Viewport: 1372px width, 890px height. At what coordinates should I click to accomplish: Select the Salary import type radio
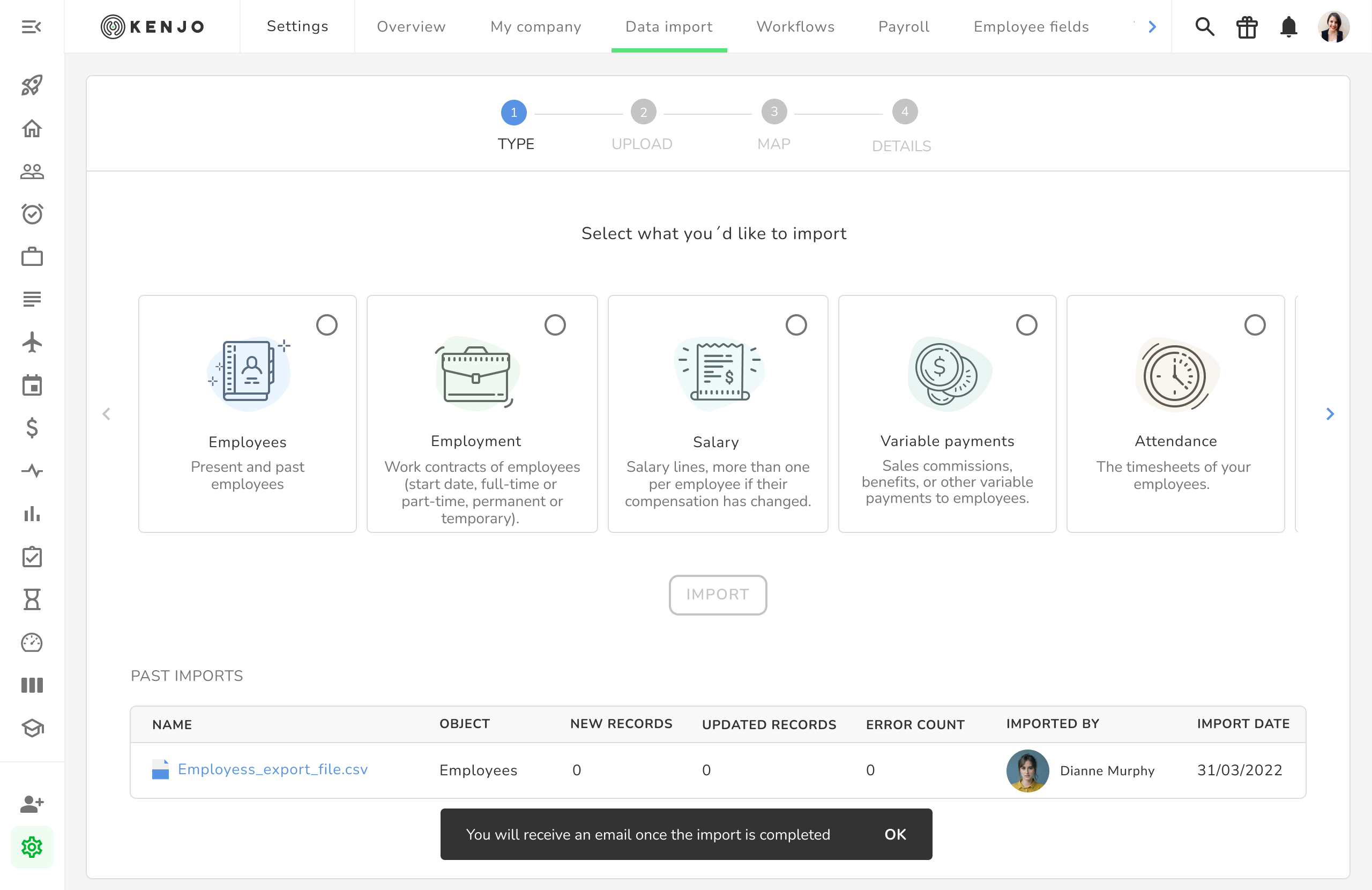(796, 325)
